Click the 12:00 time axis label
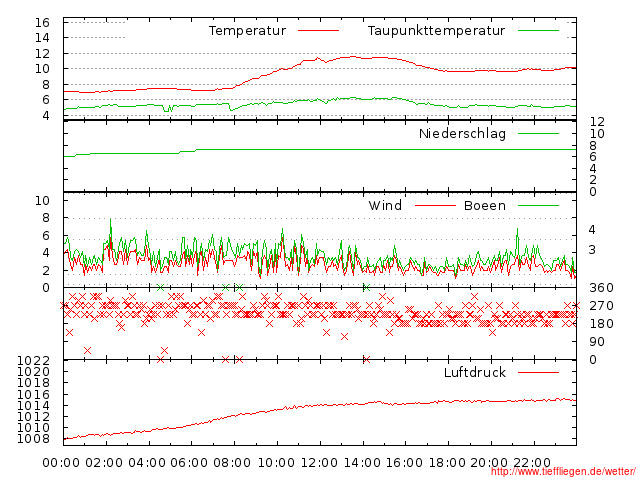640x480 pixels. 319,463
